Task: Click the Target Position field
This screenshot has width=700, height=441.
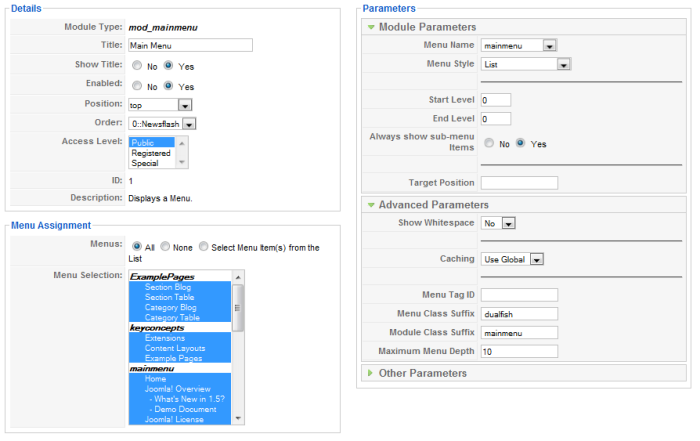Action: point(520,183)
